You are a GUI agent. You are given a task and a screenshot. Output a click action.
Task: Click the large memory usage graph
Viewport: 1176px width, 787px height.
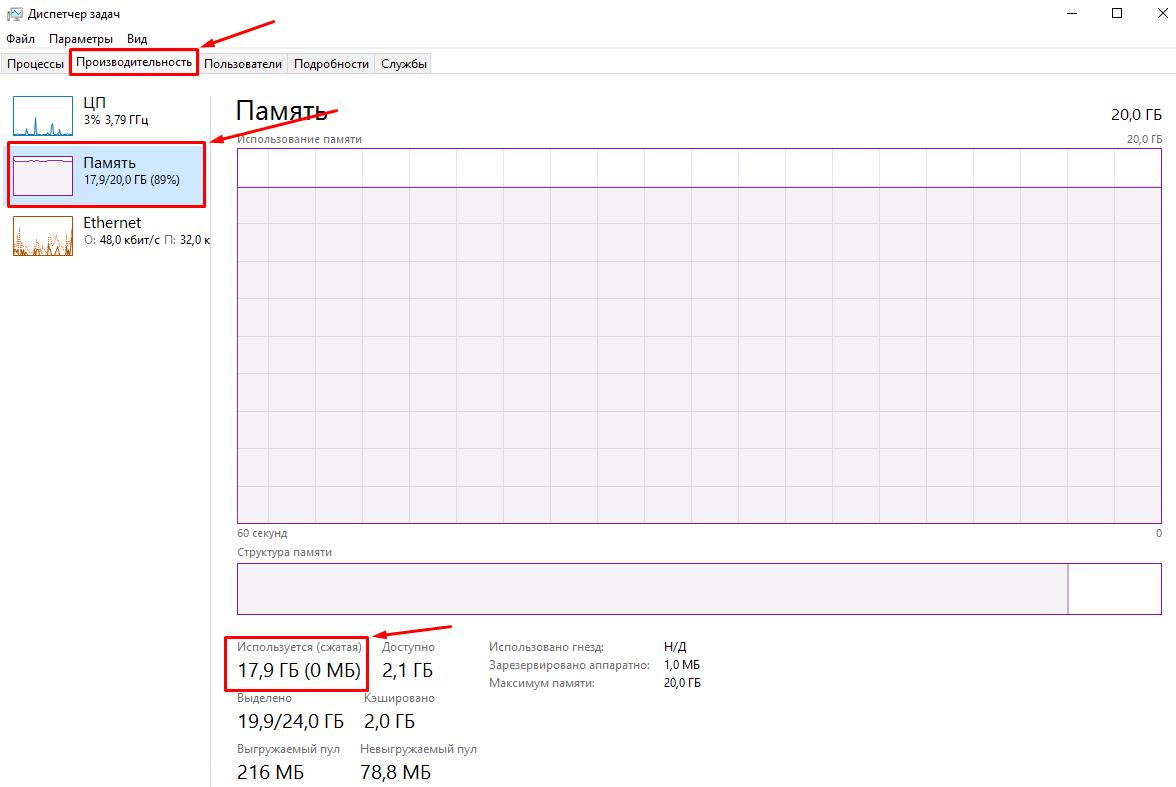click(699, 335)
